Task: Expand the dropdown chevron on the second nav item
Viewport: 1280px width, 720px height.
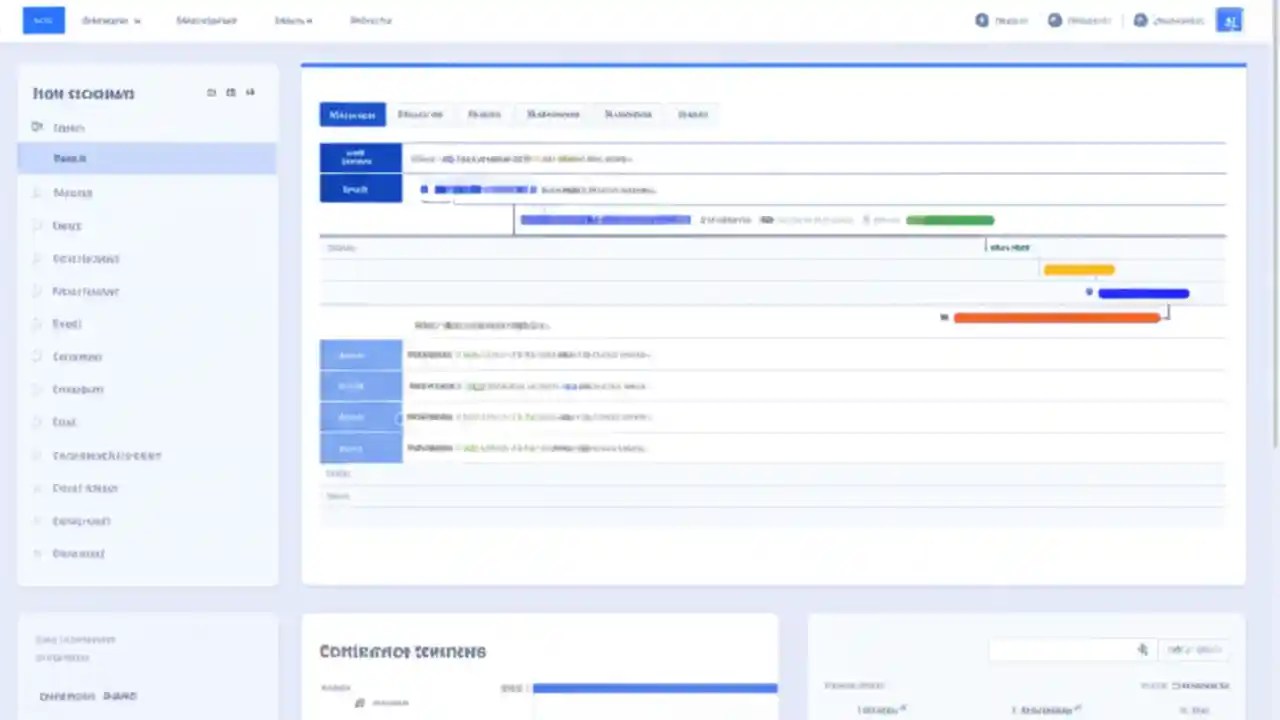Action: pos(137,20)
